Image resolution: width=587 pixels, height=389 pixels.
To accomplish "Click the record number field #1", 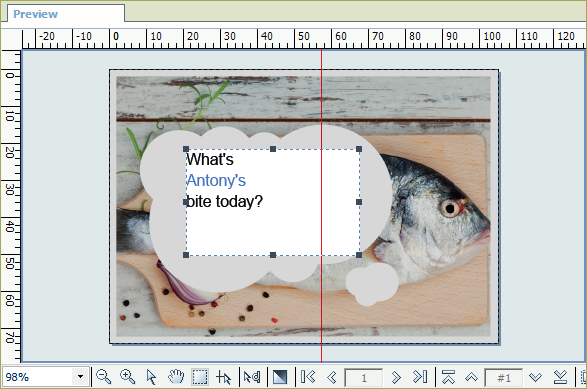I will coord(504,378).
